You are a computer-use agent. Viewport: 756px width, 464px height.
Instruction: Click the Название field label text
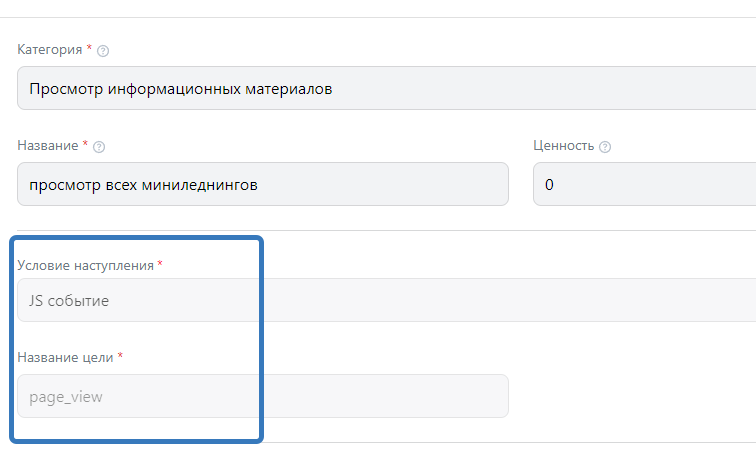pos(47,146)
